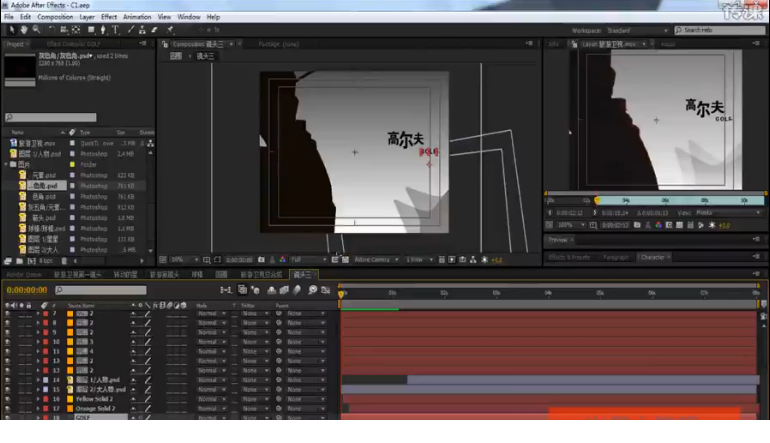The height and width of the screenshot is (443, 770).
Task: Open the 1 View layout dropdown
Action: coord(419,260)
